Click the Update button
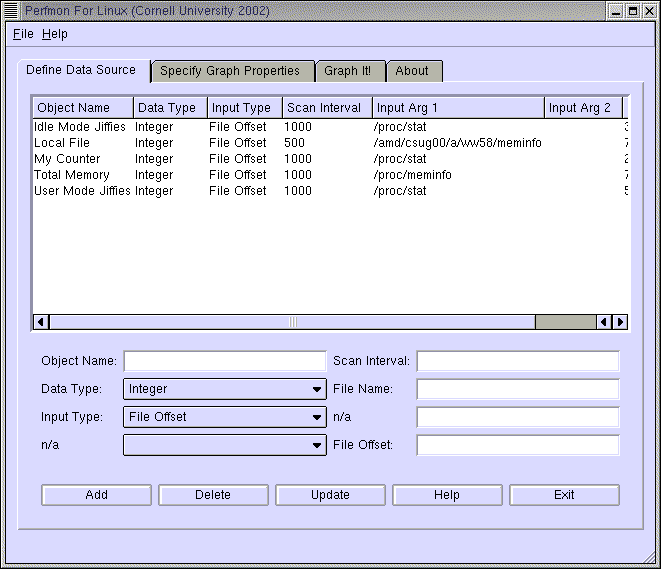Screen dimensions: 661x569 330,495
